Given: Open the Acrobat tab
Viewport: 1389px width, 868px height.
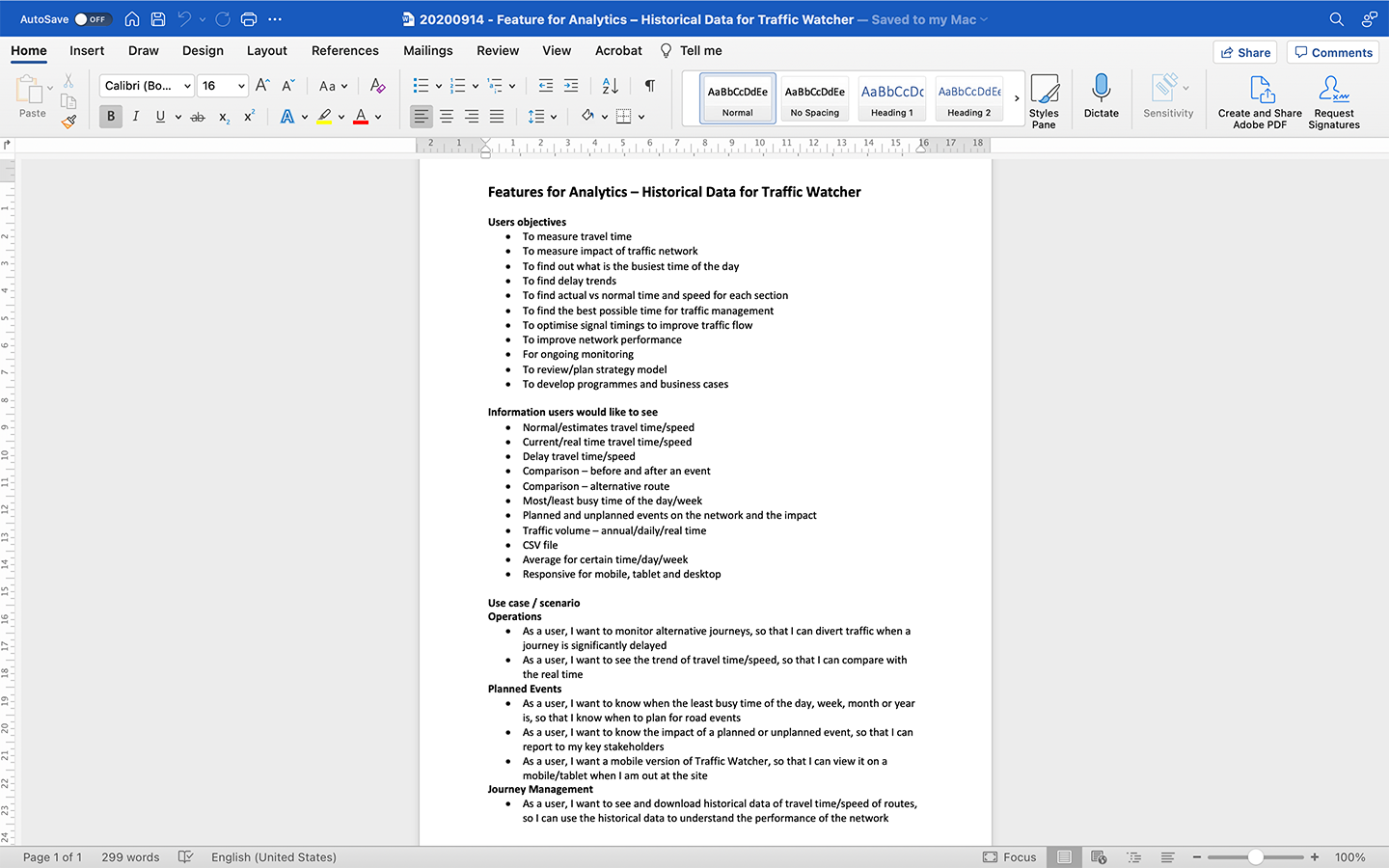Looking at the screenshot, I should click(x=618, y=50).
